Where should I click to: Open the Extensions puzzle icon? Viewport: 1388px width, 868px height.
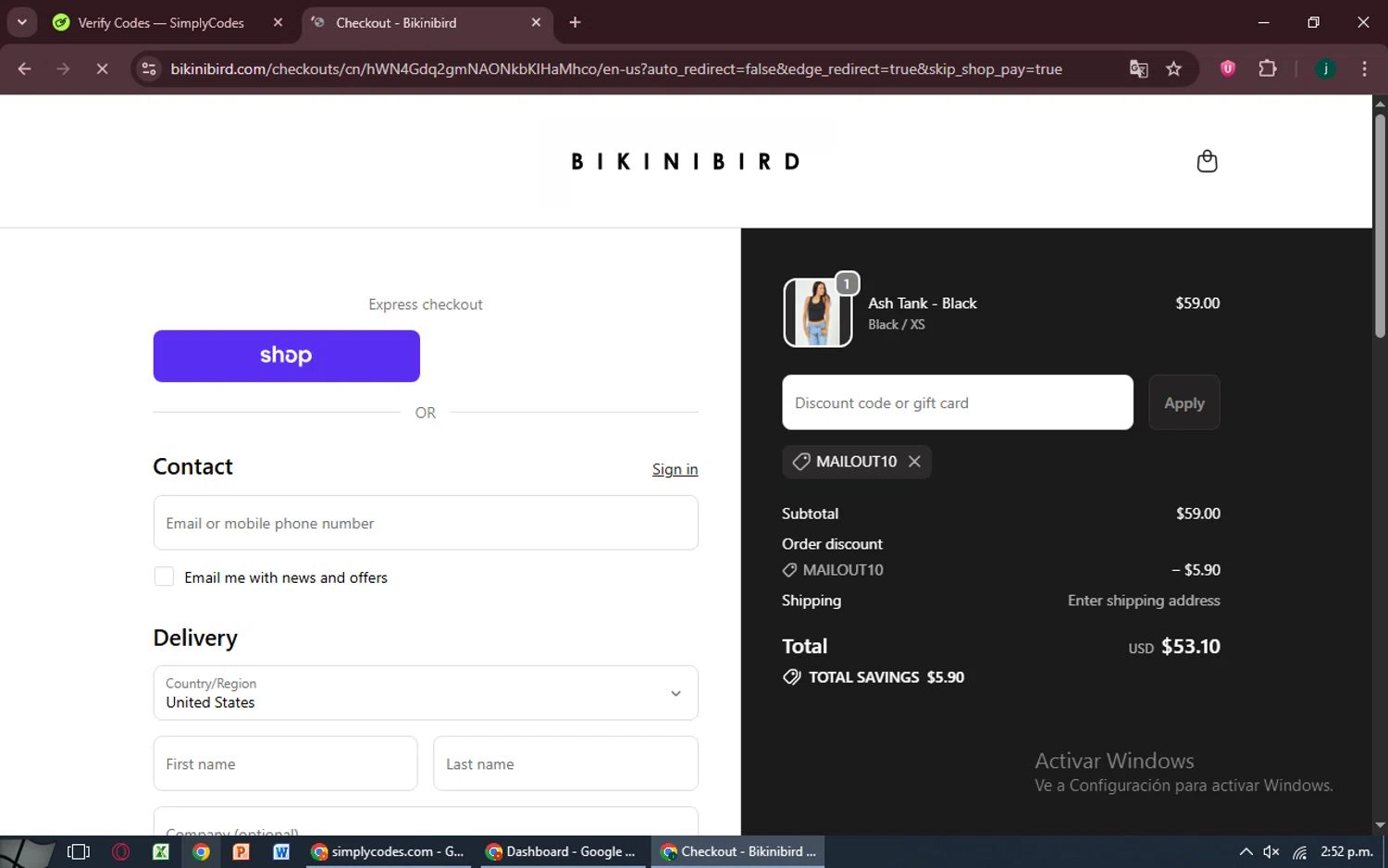point(1268,68)
